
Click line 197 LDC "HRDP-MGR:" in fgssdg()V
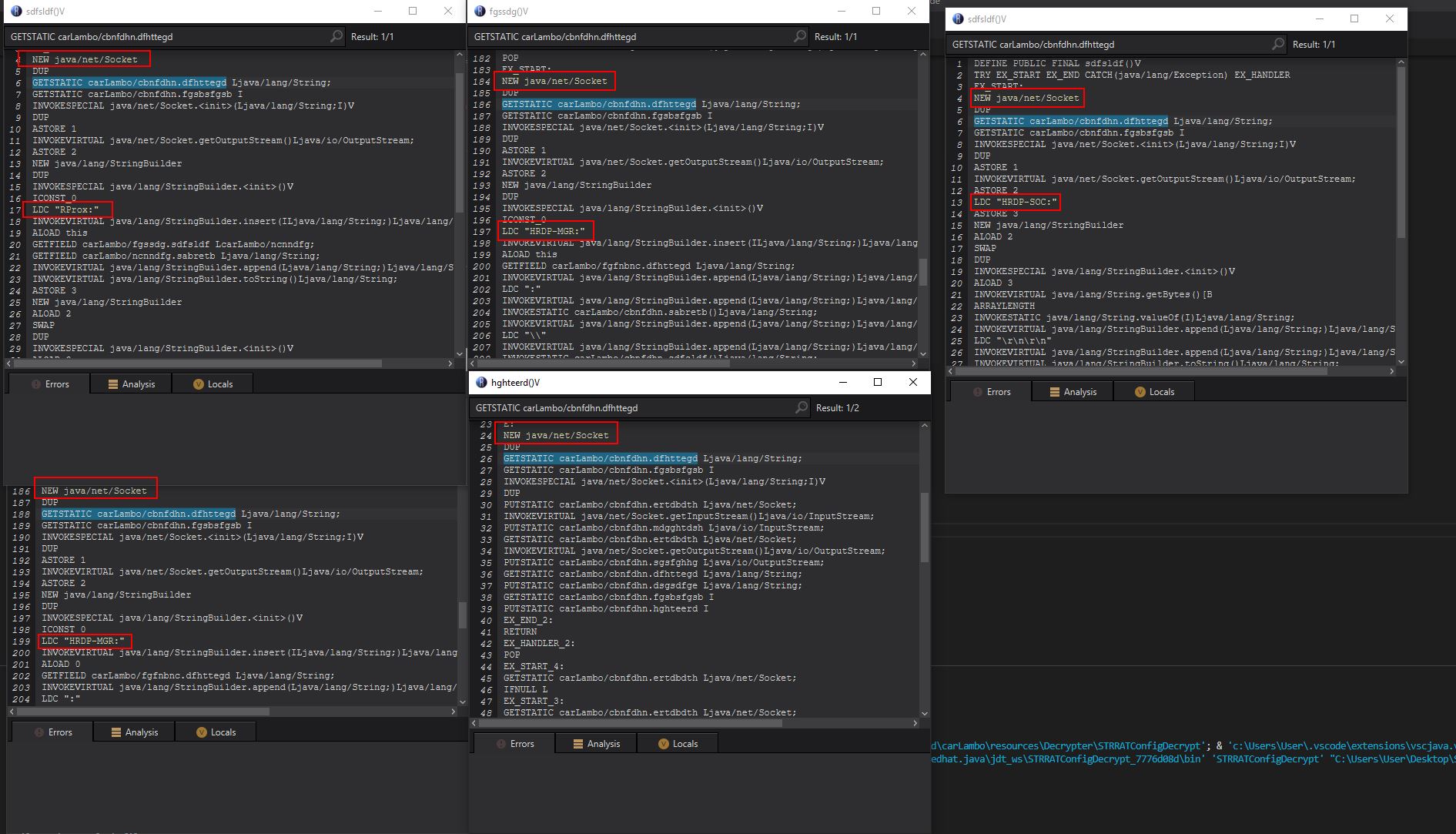pyautogui.click(x=544, y=231)
